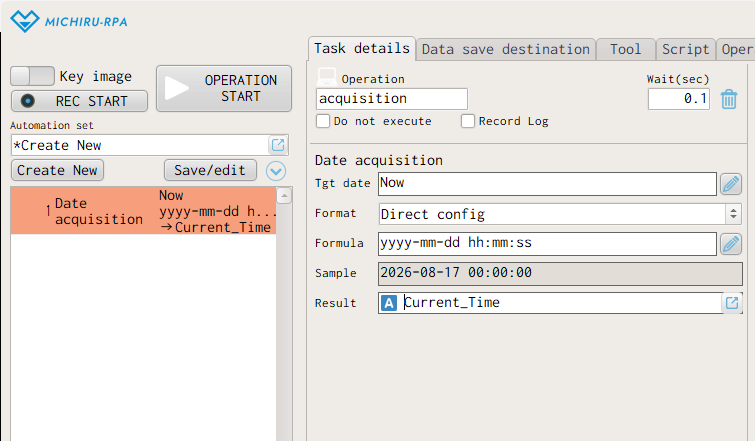
Task: Click the Date acquisition section heading
Action: click(378, 160)
